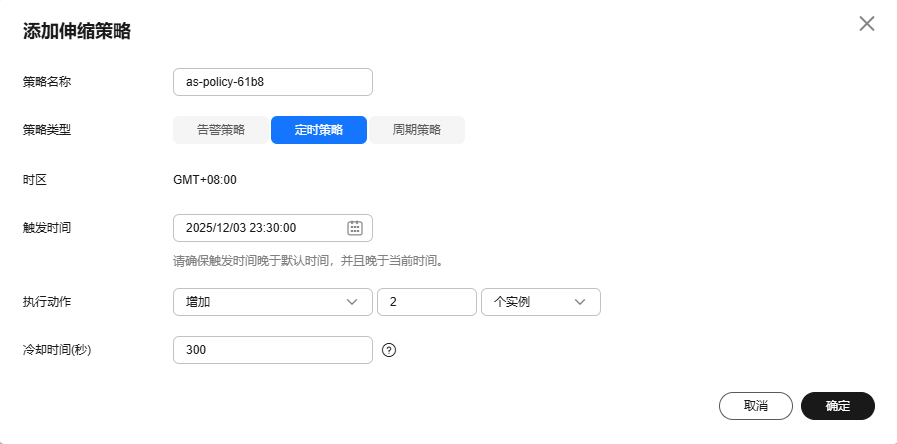Focus the cooldown time field showing 300
Viewport: 897px width, 444px height.
[x=272, y=350]
